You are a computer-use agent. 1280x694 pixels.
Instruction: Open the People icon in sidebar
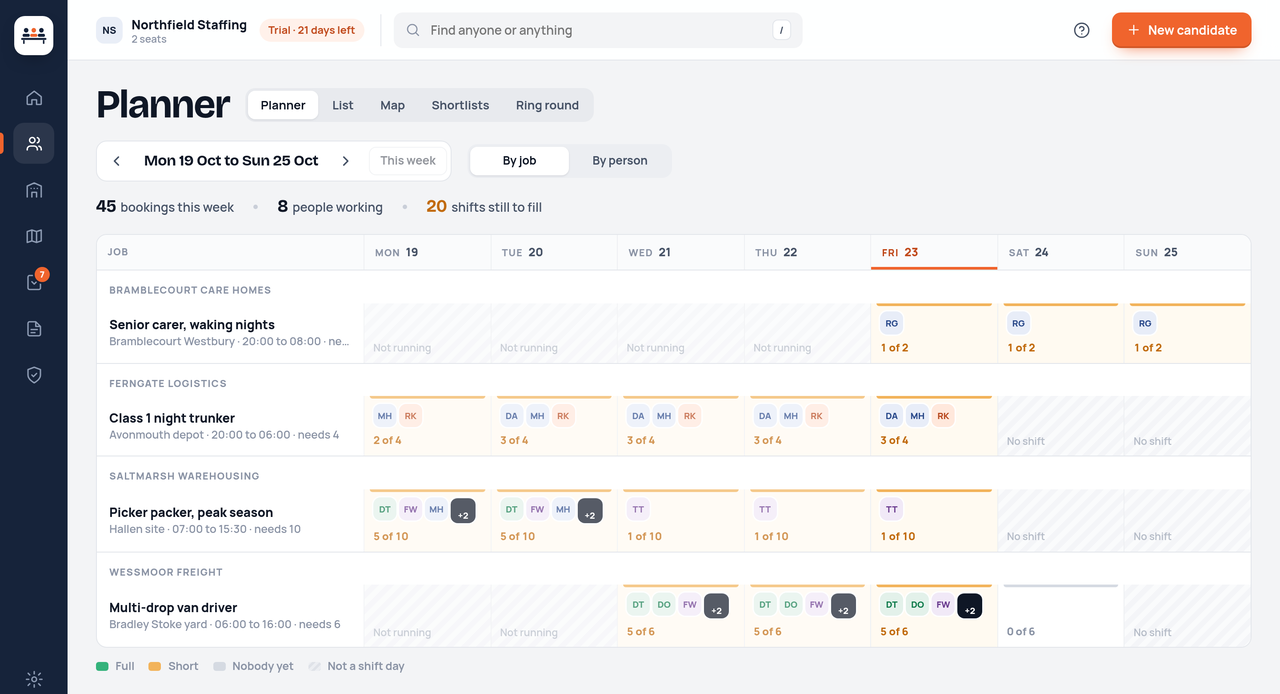pyautogui.click(x=34, y=143)
